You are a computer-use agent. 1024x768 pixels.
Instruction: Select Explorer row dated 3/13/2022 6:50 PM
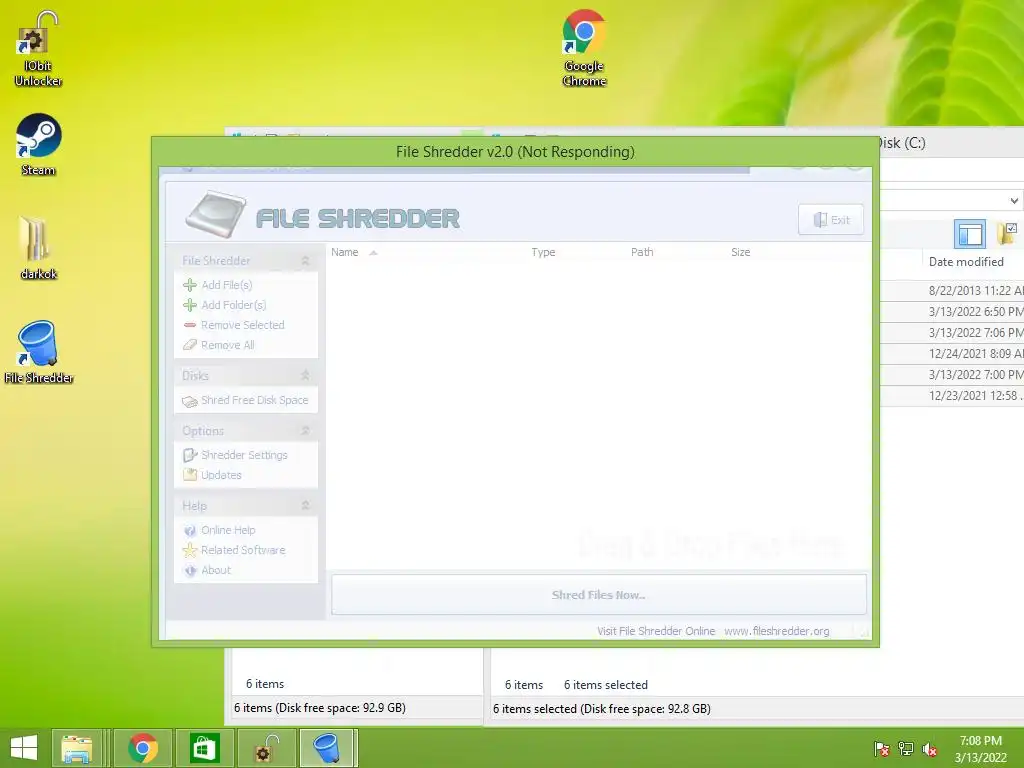tap(952, 312)
